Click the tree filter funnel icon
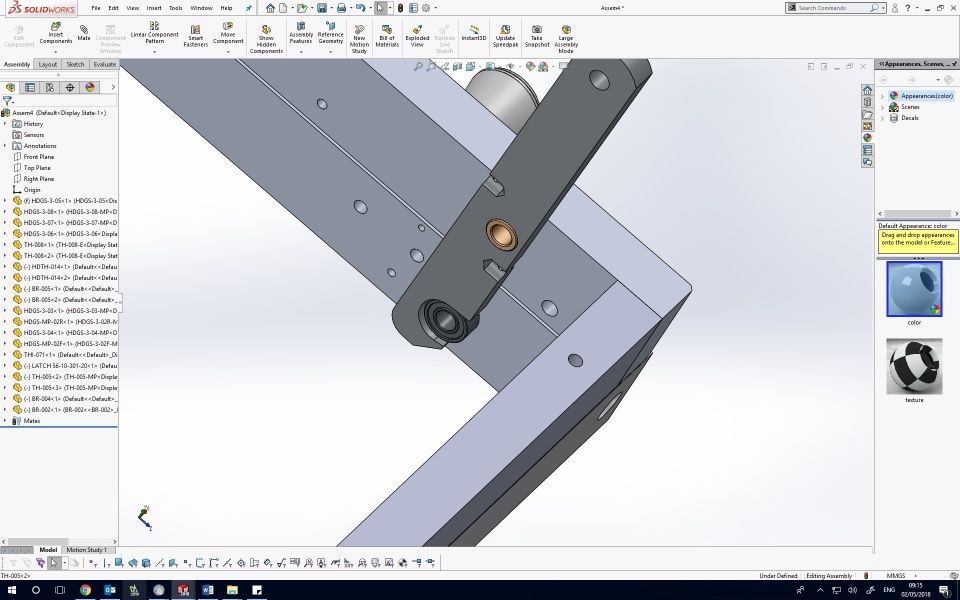This screenshot has height=600, width=960. click(7, 100)
